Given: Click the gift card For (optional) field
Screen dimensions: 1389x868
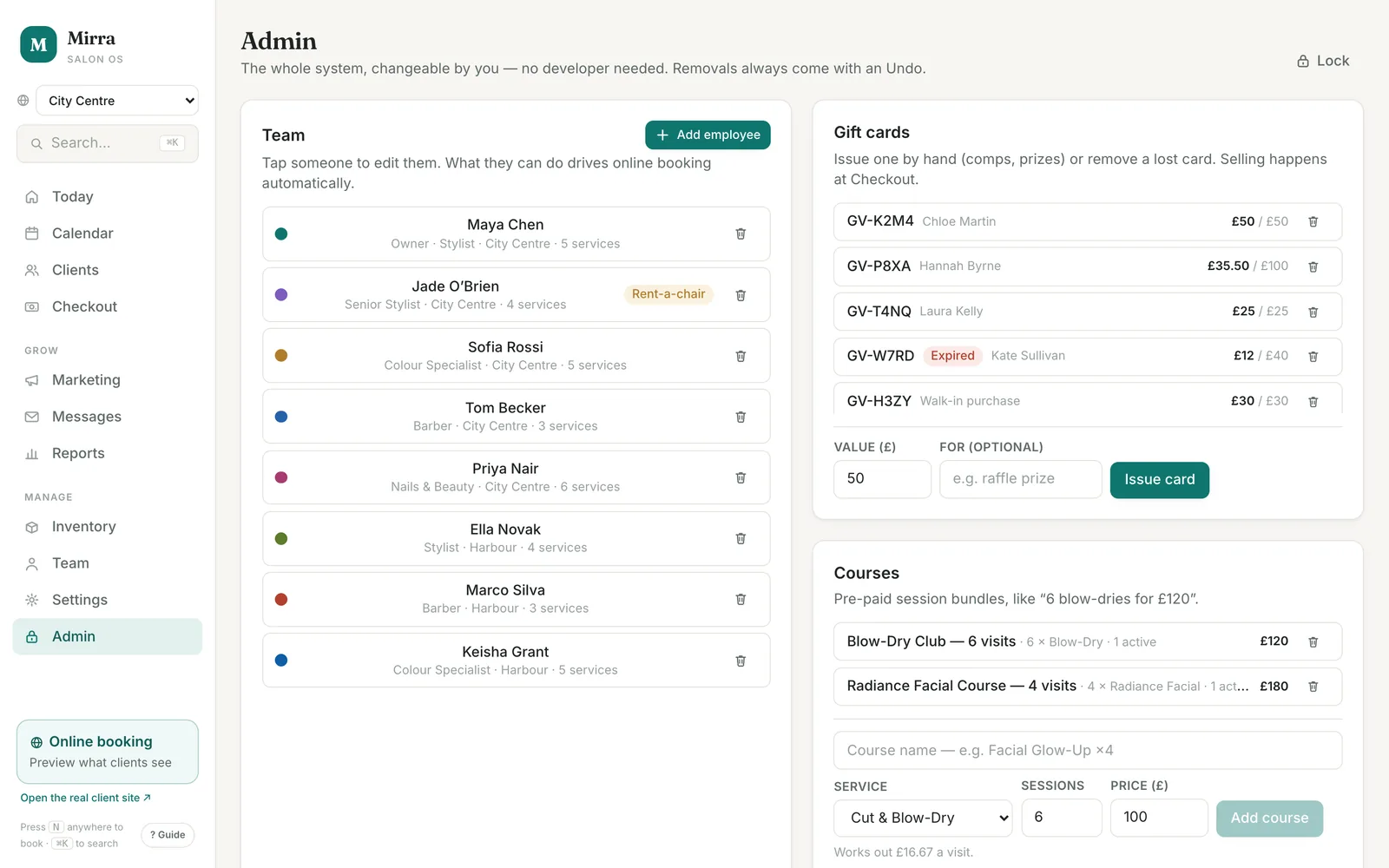Looking at the screenshot, I should point(1020,479).
